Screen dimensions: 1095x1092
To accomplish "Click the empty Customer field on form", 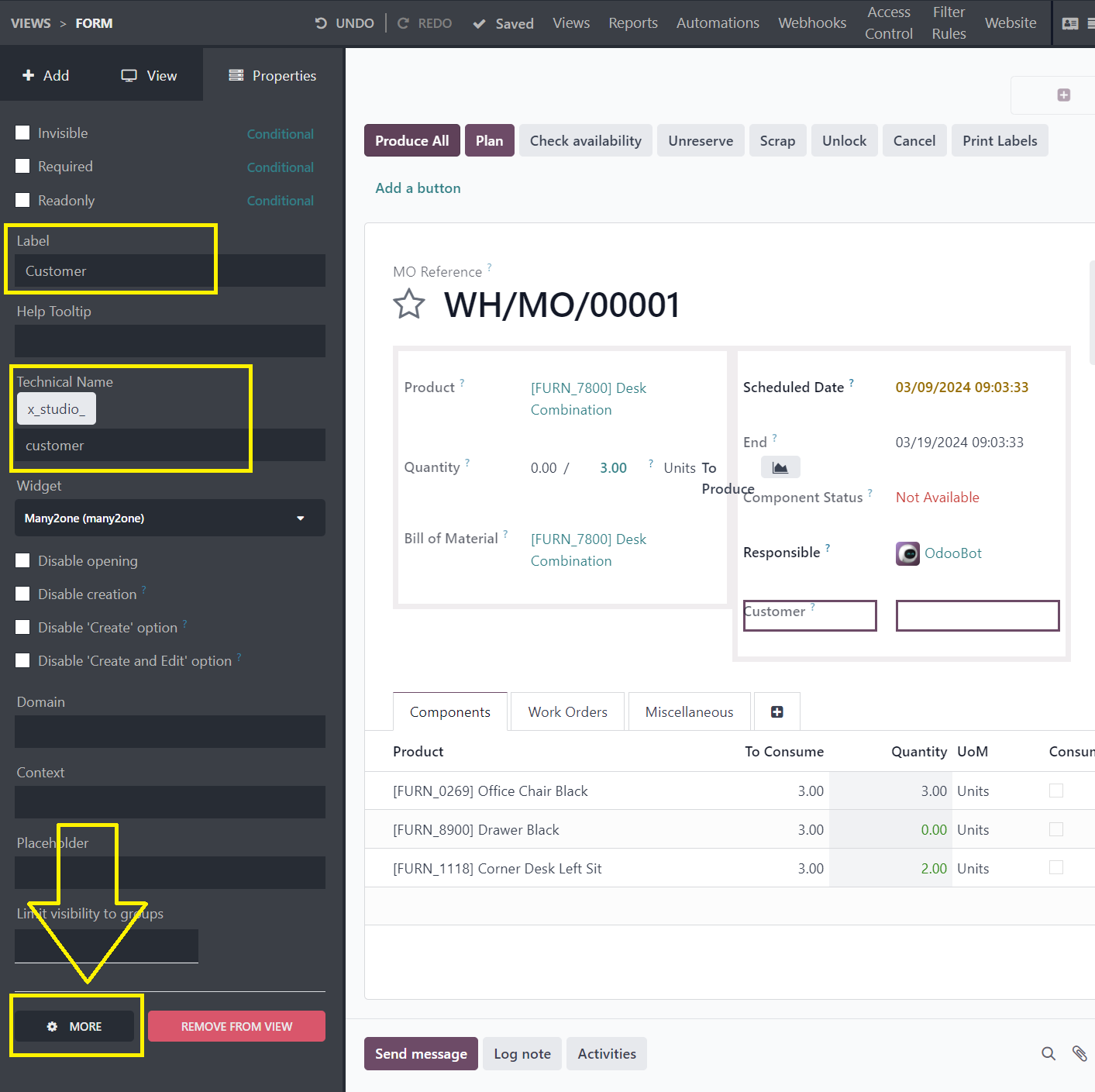I will [x=977, y=615].
